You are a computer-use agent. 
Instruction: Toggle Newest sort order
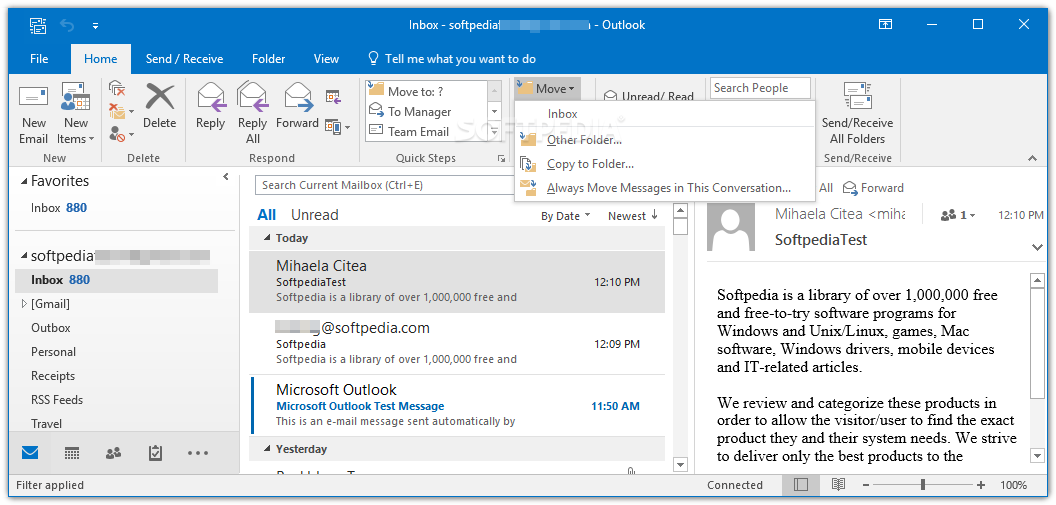coord(632,216)
